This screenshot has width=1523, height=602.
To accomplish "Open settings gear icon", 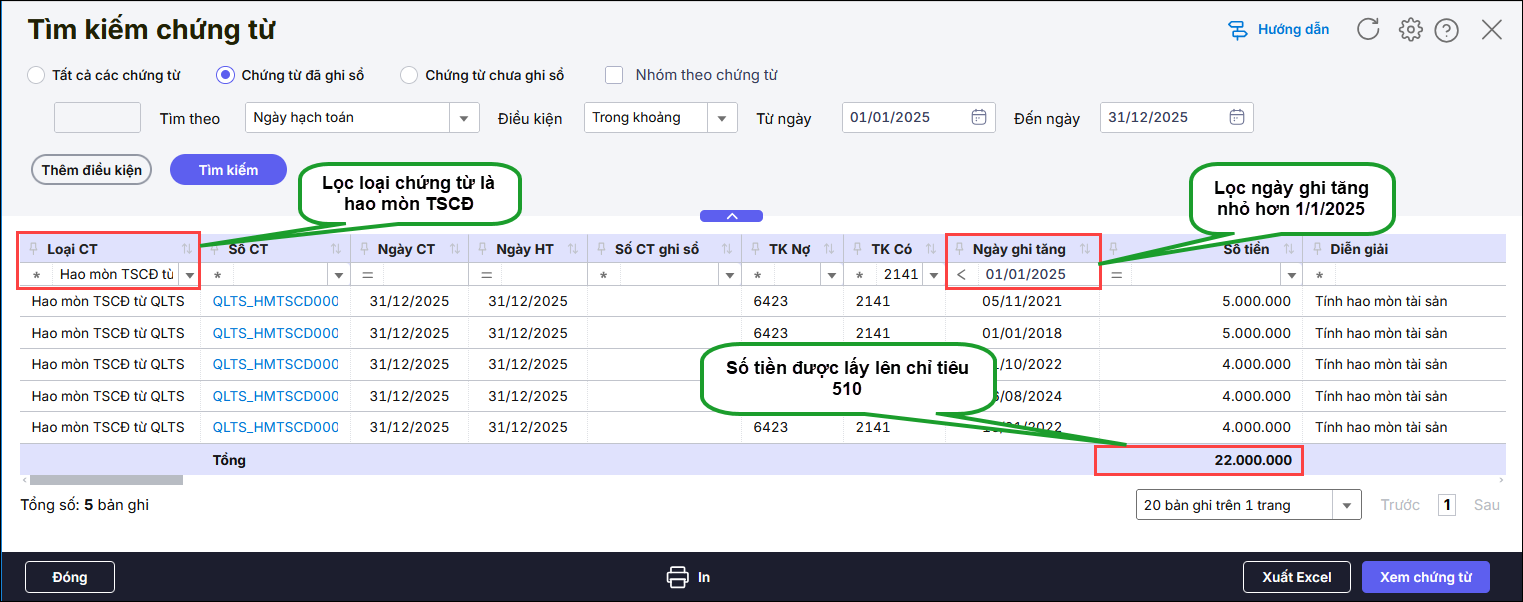I will click(1410, 30).
